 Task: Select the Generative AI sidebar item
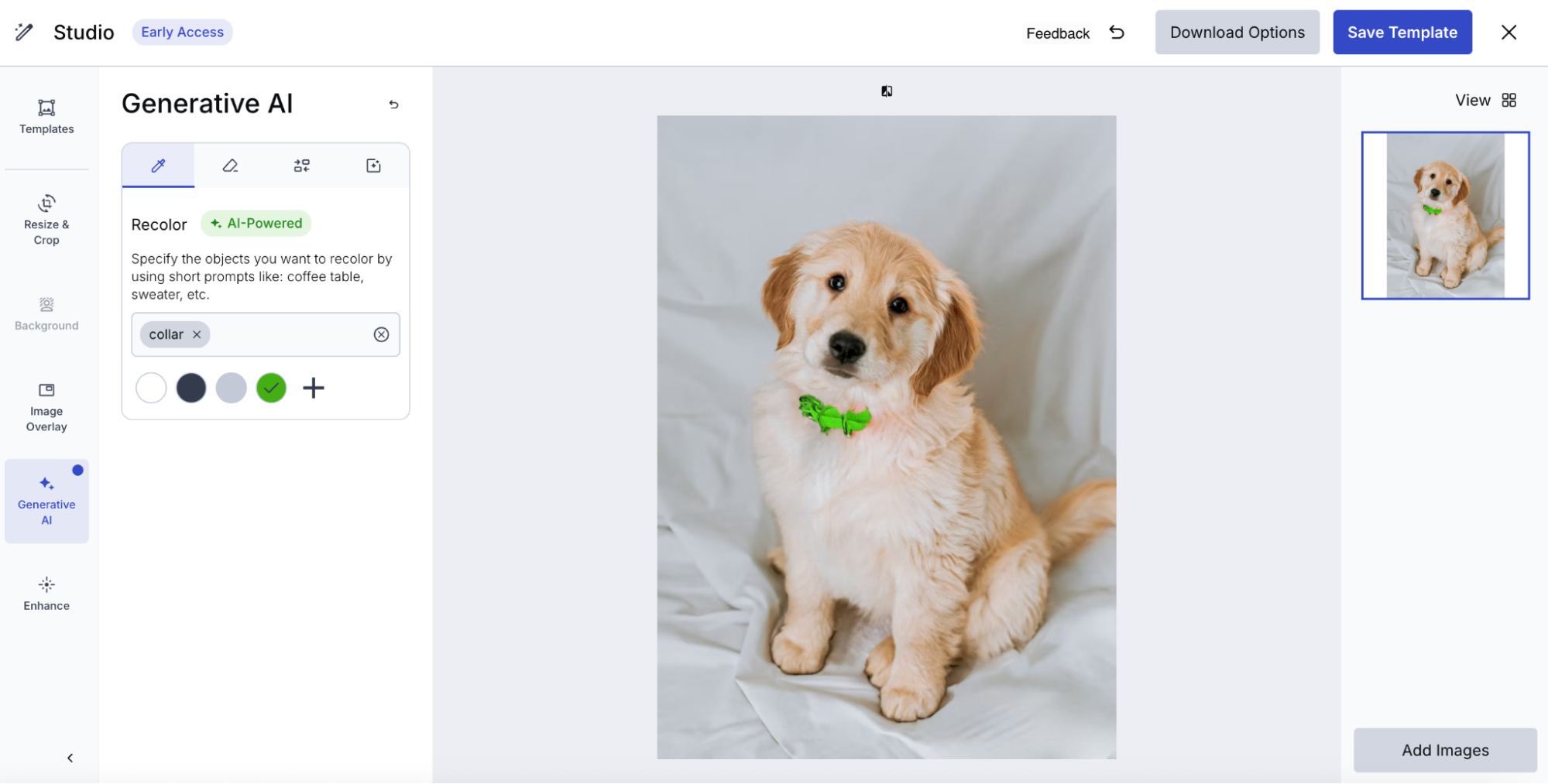46,500
